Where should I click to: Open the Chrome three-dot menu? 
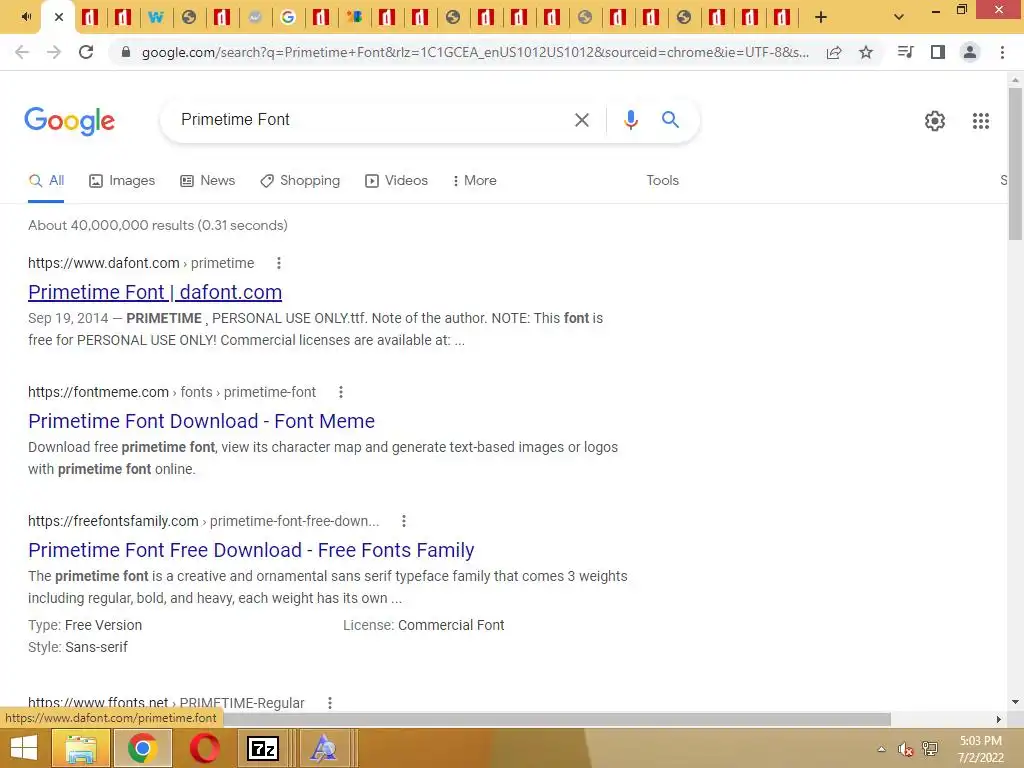(1002, 52)
